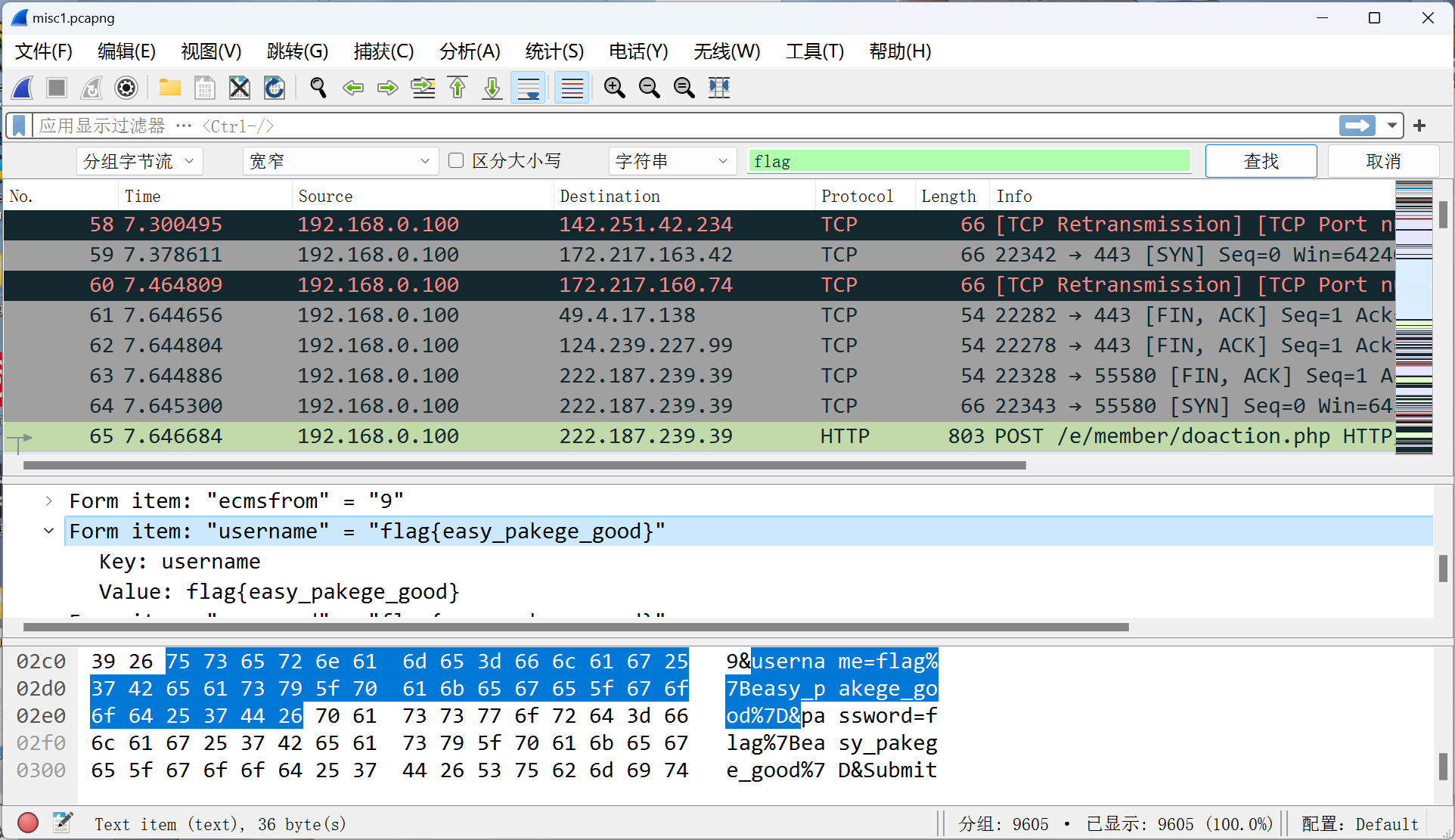
Task: Click the find packet magnifier icon
Action: [x=318, y=88]
